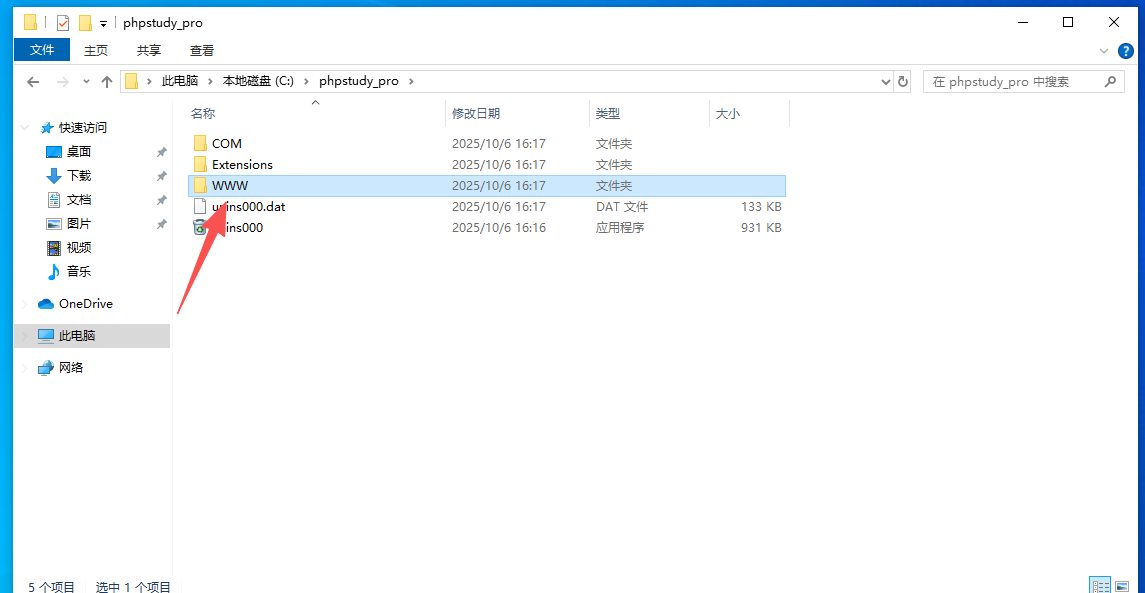Click the 桌面 desktop icon in sidebar

point(53,152)
